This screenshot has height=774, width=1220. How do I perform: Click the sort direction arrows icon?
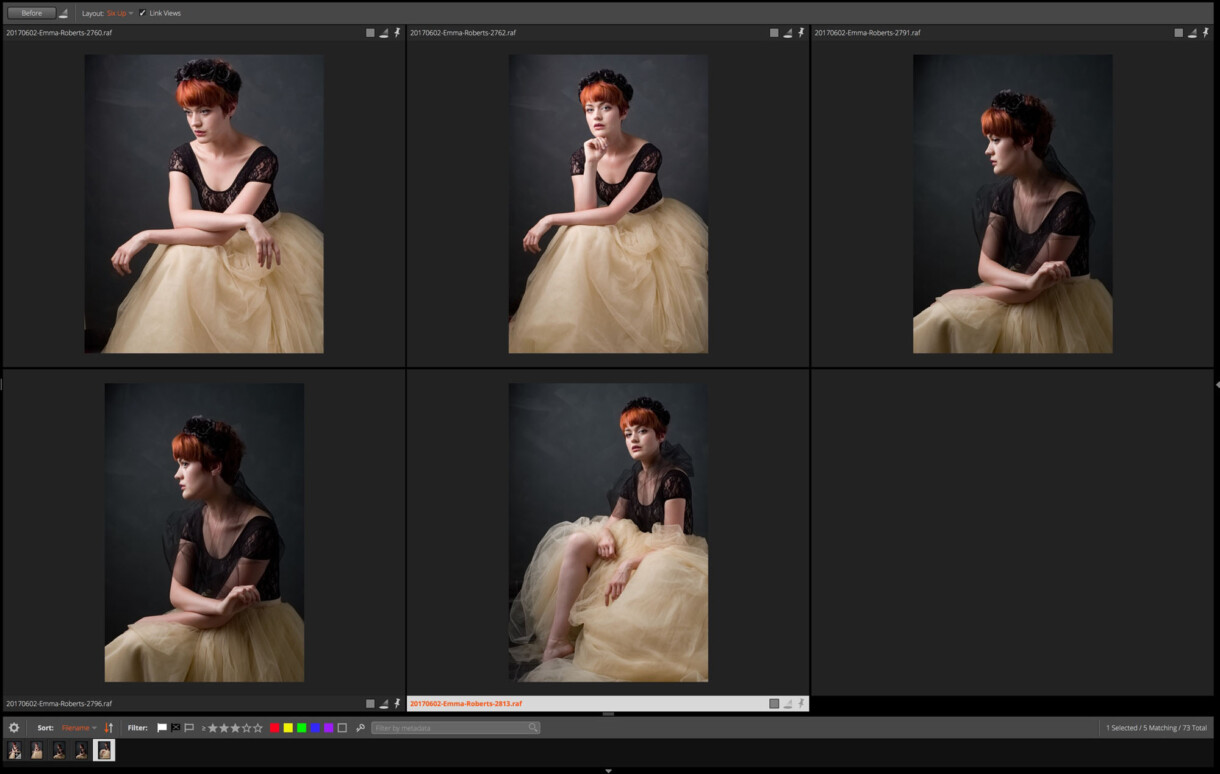pyautogui.click(x=108, y=727)
